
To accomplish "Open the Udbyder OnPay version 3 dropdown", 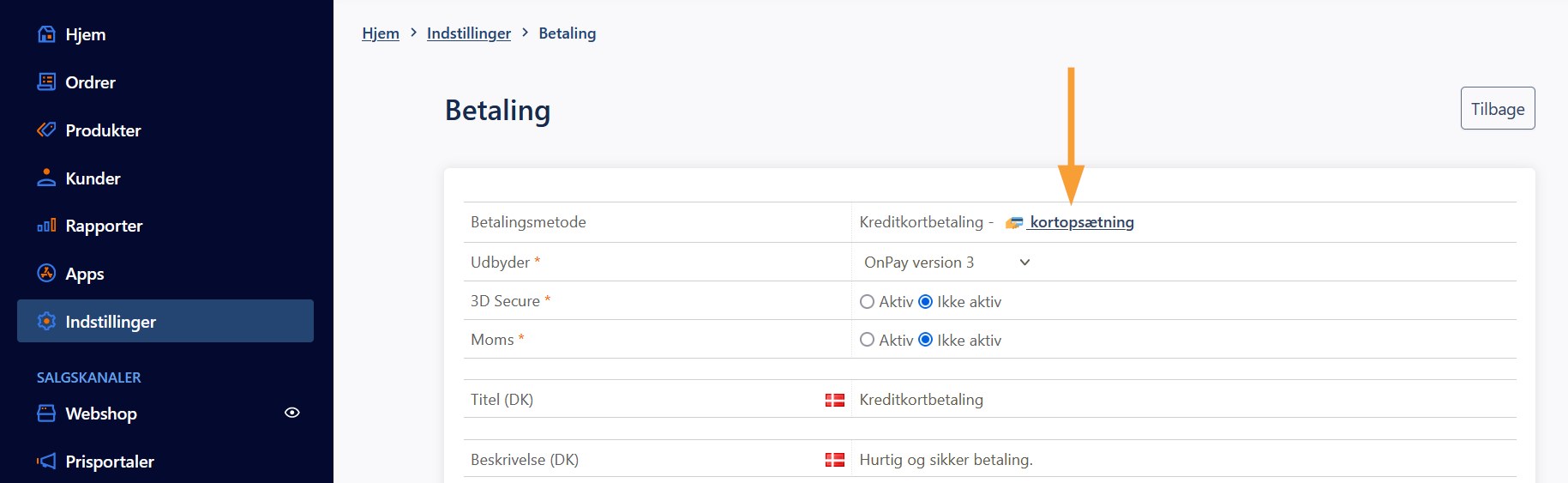I will tap(946, 263).
